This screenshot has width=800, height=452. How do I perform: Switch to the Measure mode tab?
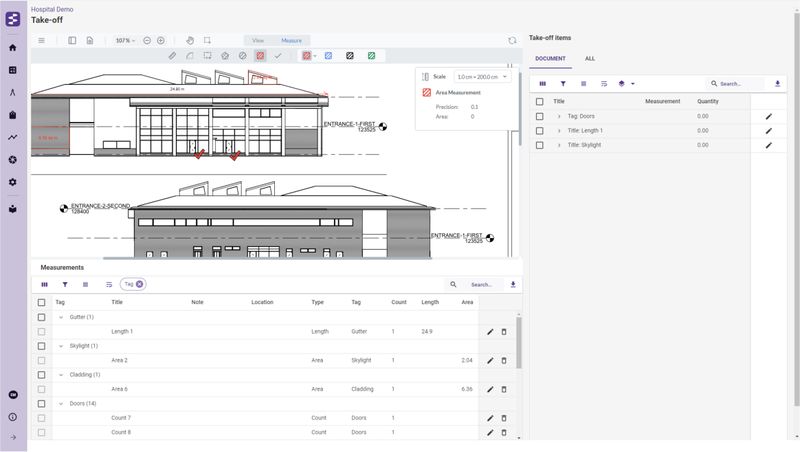click(291, 40)
